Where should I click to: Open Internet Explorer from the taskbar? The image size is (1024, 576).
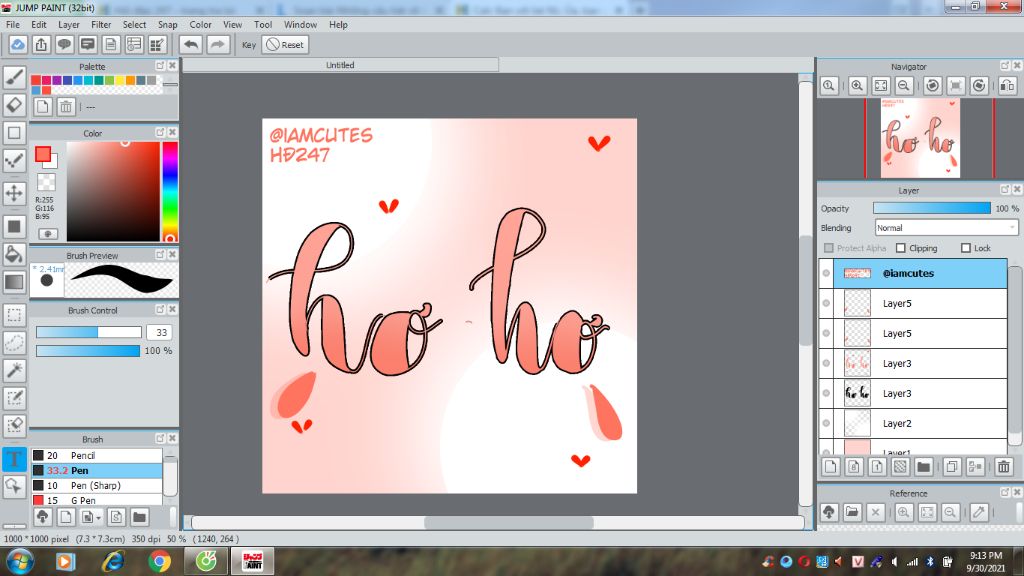[x=112, y=562]
